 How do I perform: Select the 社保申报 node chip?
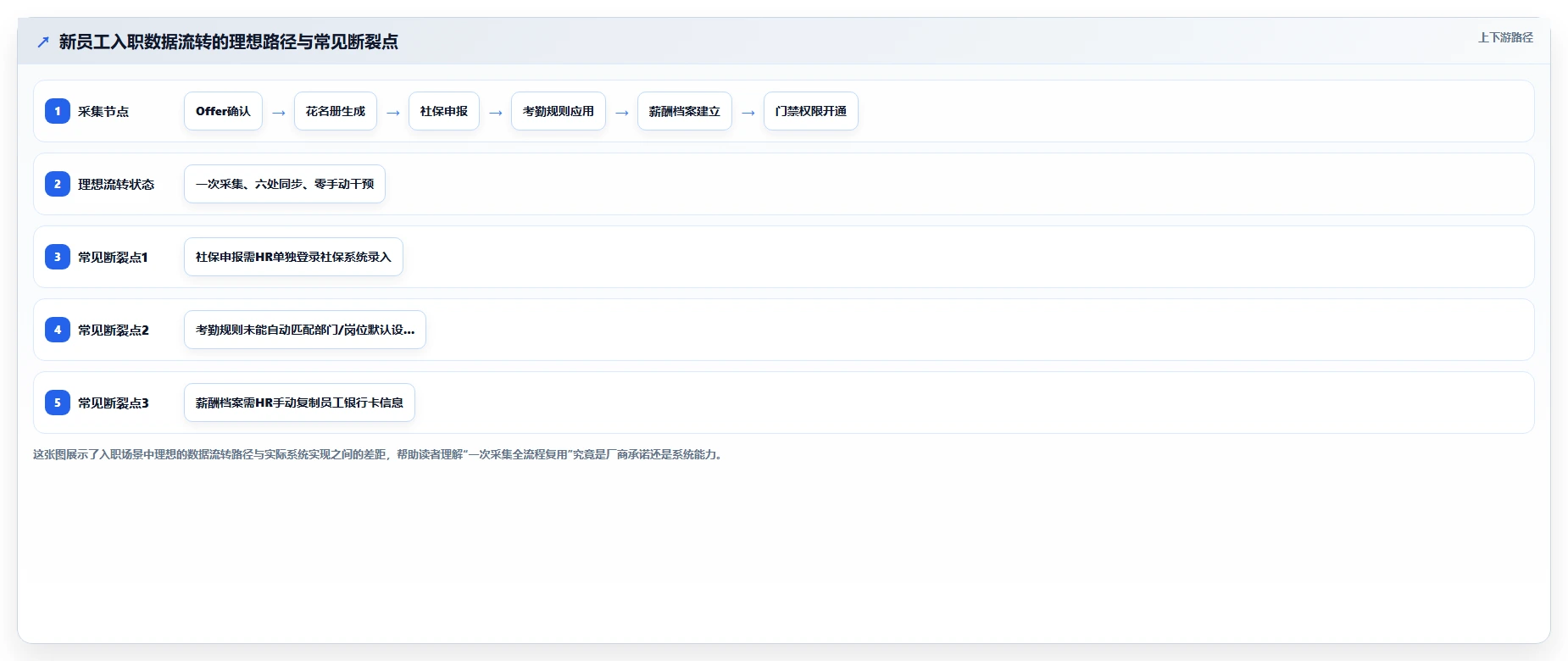click(x=444, y=111)
